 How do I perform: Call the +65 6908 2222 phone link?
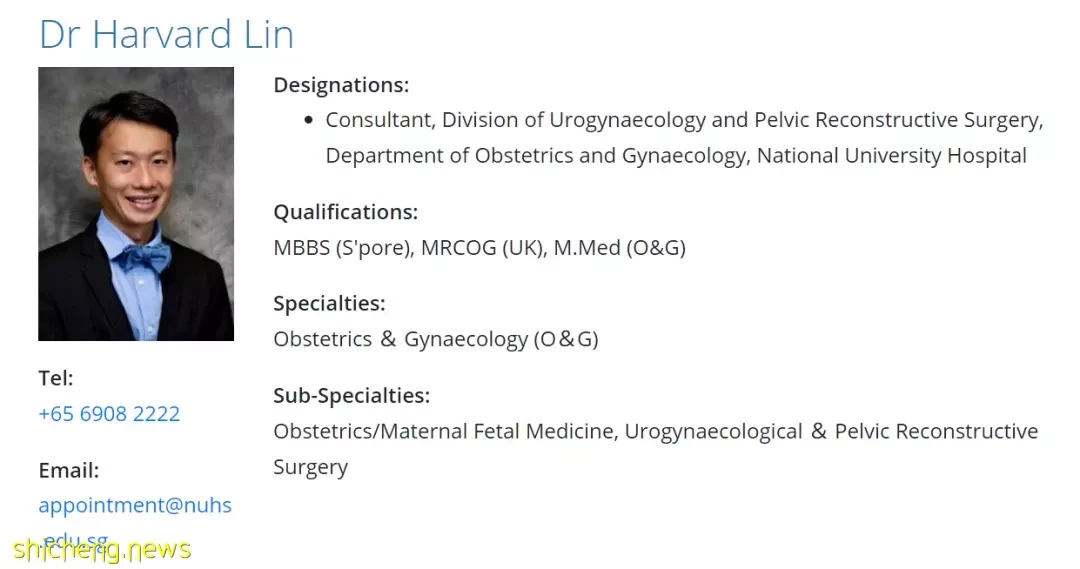tap(109, 413)
